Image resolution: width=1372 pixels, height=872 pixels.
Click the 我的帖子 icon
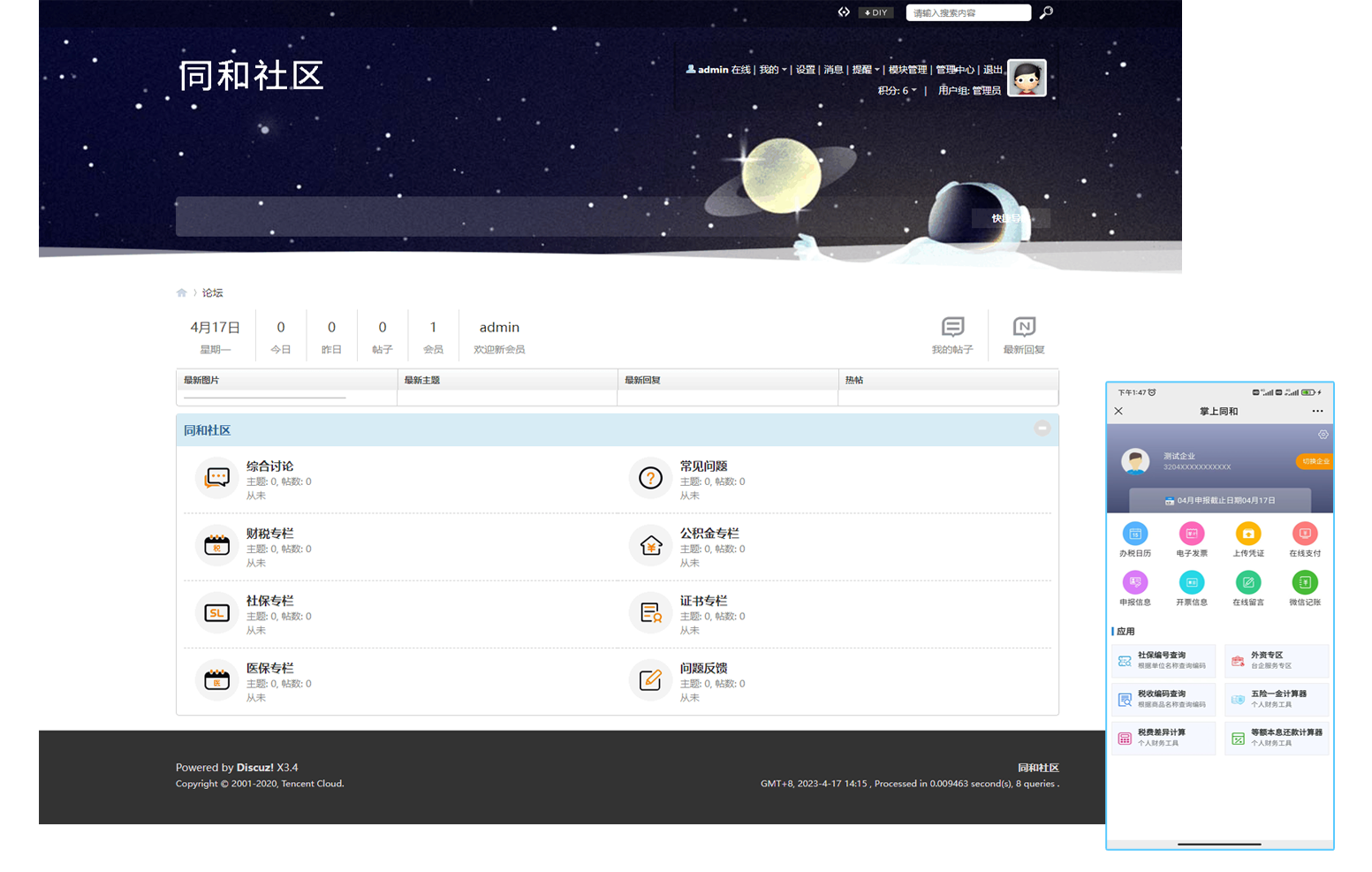pos(952,328)
